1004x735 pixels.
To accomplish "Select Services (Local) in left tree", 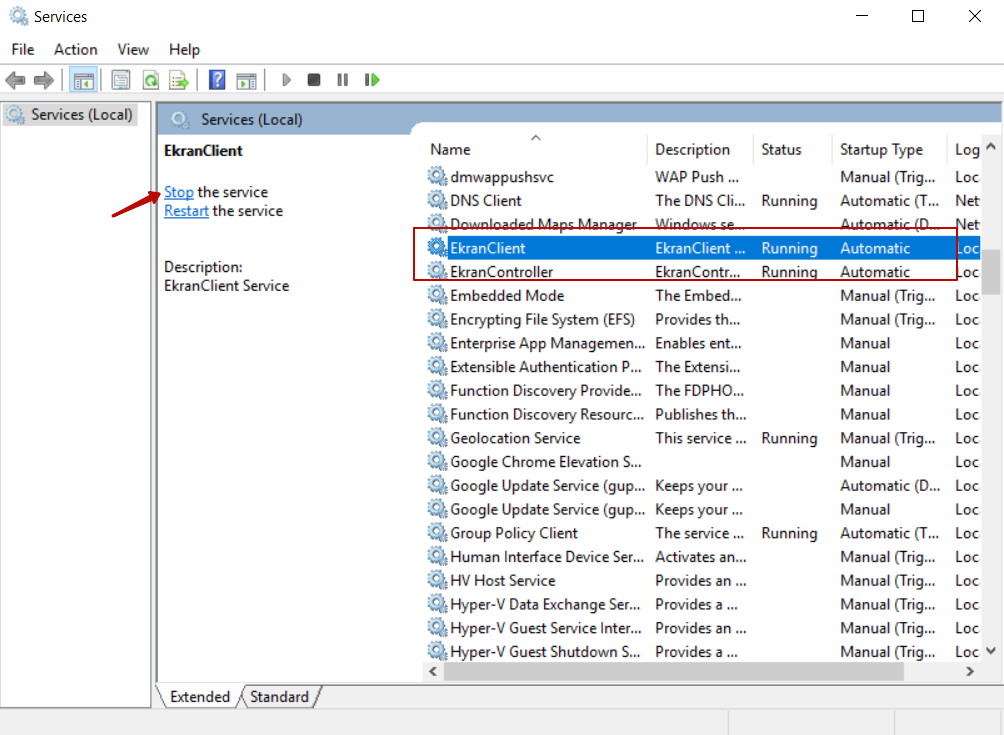I will [x=81, y=115].
